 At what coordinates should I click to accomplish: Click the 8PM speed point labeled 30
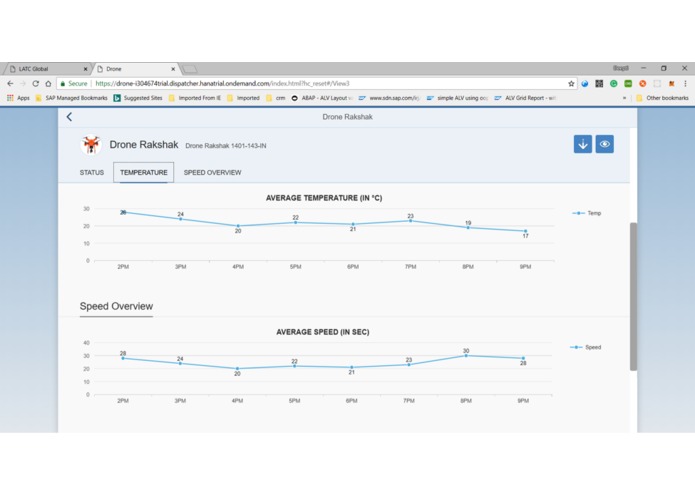click(x=466, y=355)
